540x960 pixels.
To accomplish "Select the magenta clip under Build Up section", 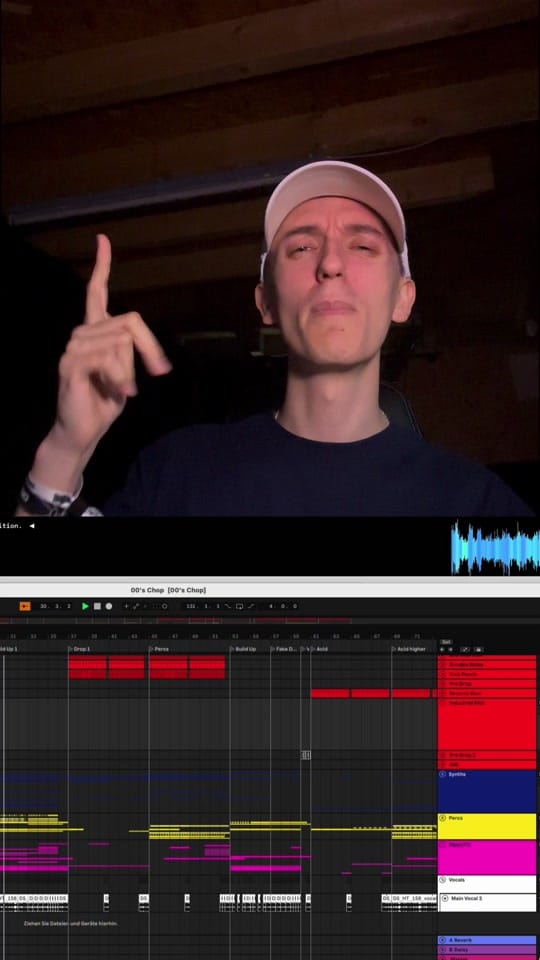I will (265, 868).
